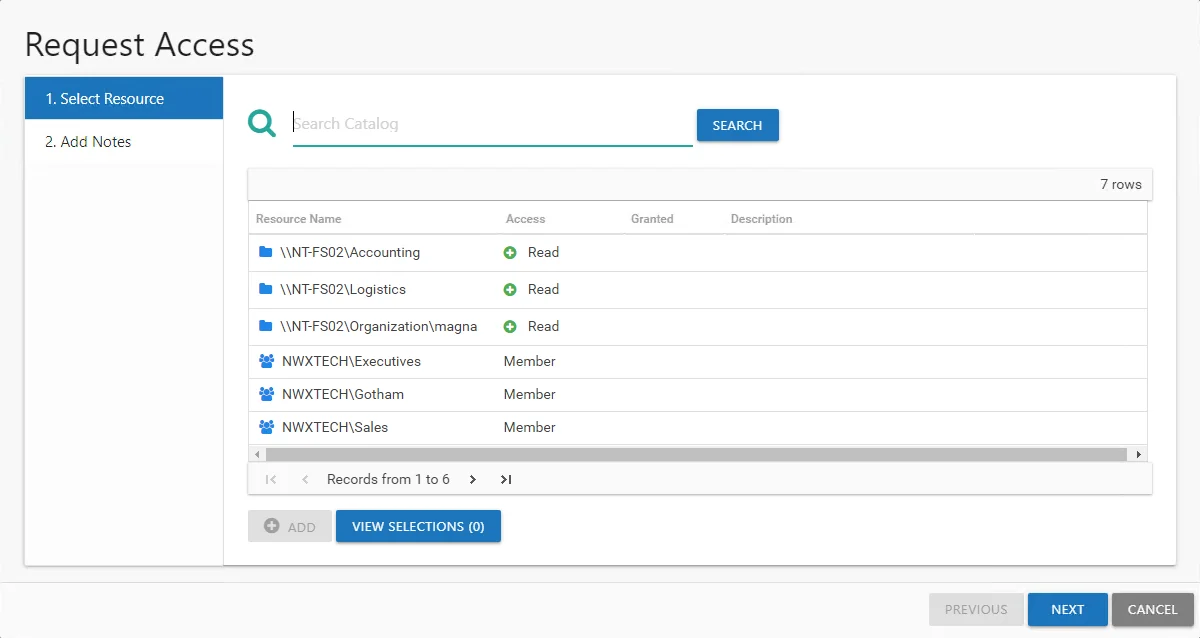Click the Request Access heading

coord(140,44)
